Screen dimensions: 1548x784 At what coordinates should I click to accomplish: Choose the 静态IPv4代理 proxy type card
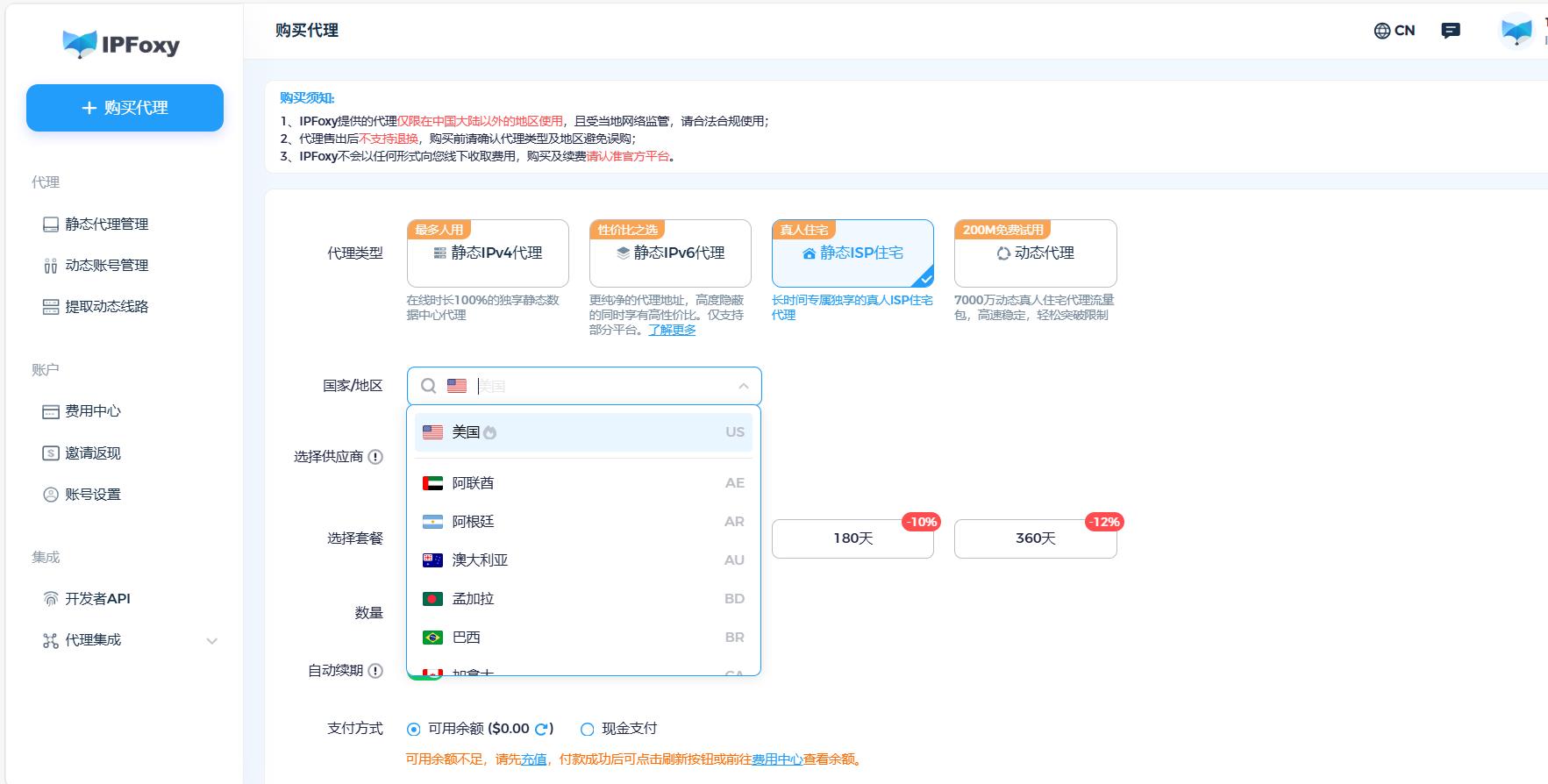click(x=488, y=253)
